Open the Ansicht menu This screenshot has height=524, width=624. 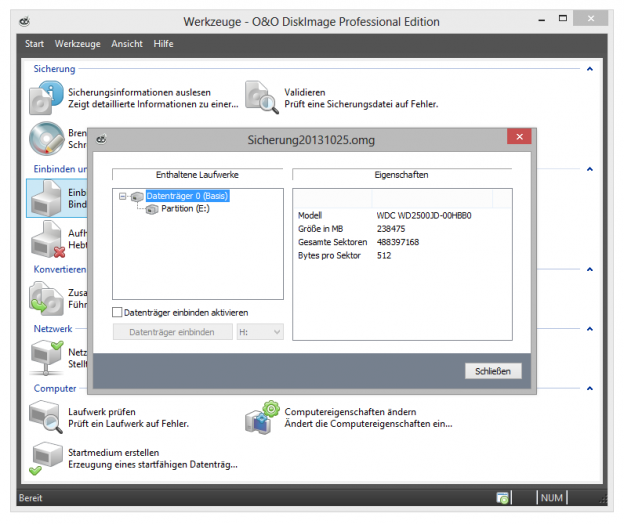tap(128, 44)
